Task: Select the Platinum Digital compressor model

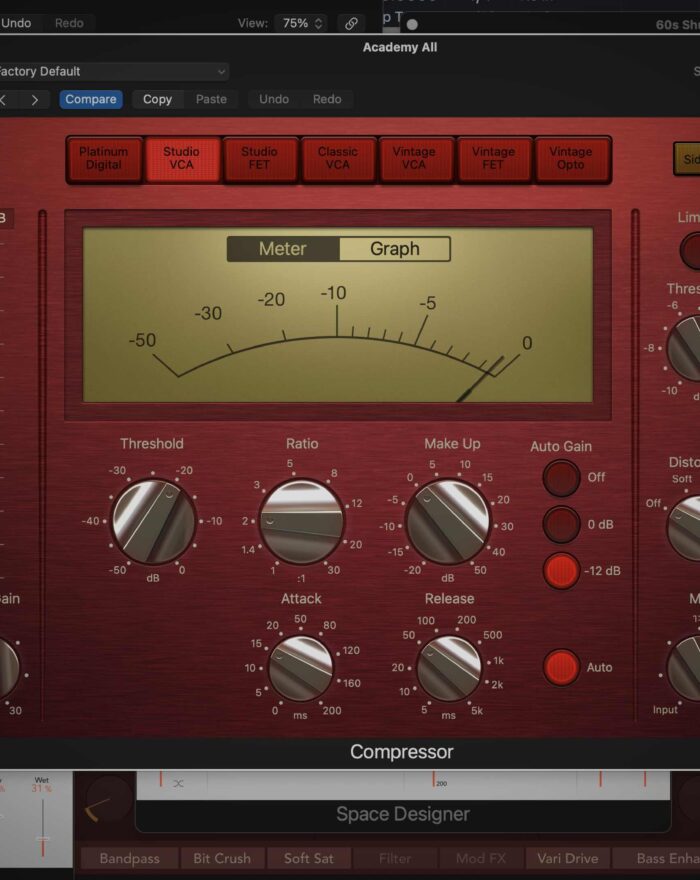Action: click(104, 159)
